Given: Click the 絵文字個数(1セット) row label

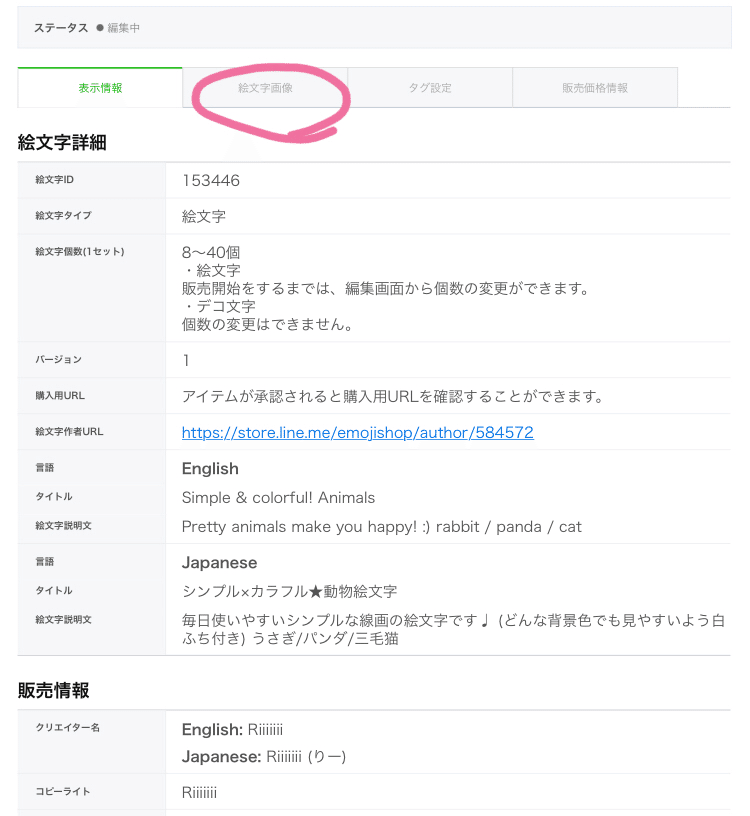Looking at the screenshot, I should click(80, 251).
